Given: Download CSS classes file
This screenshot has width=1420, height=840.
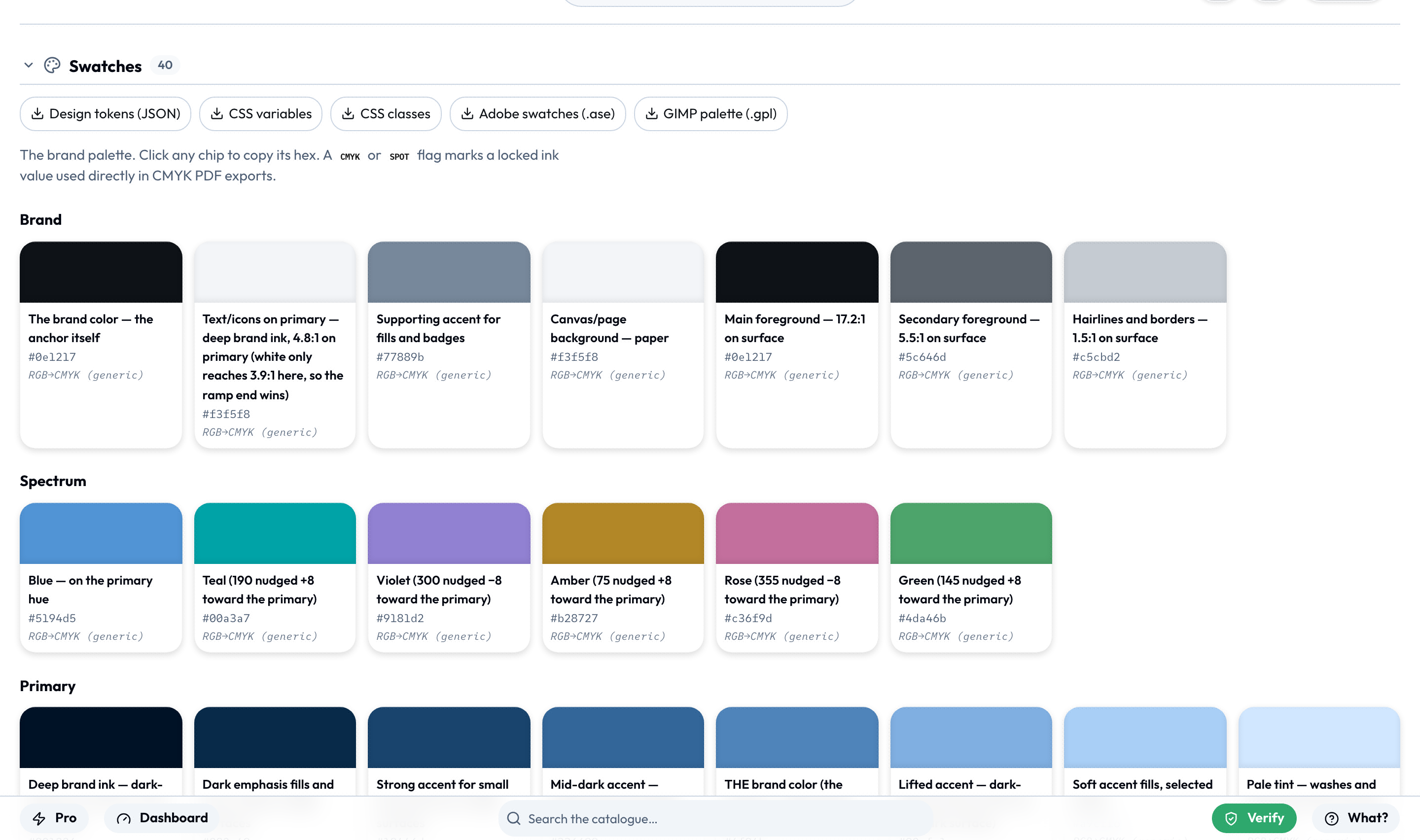Looking at the screenshot, I should 386,114.
